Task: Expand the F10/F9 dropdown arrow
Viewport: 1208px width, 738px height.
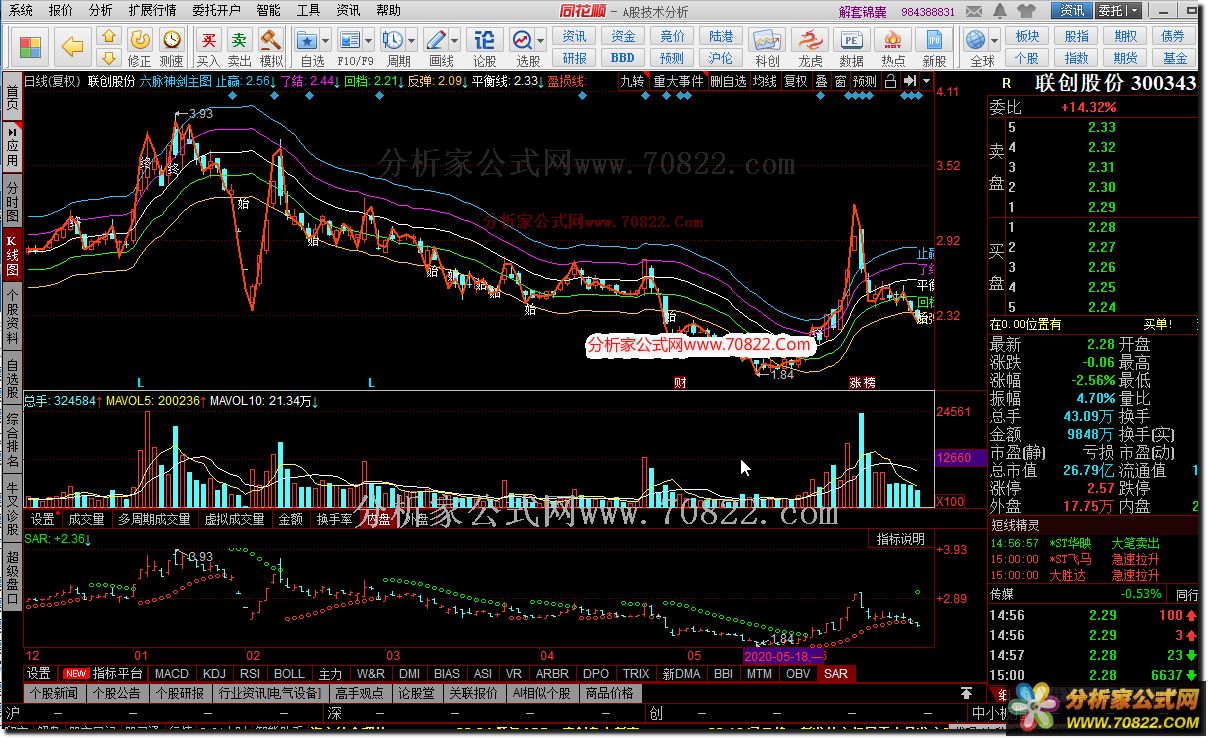Action: tap(369, 41)
